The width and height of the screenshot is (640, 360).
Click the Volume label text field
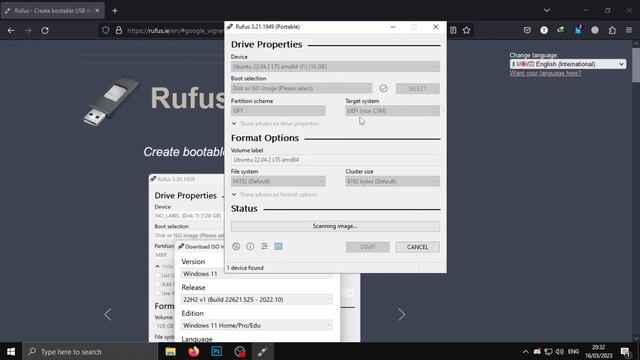pyautogui.click(x=335, y=160)
